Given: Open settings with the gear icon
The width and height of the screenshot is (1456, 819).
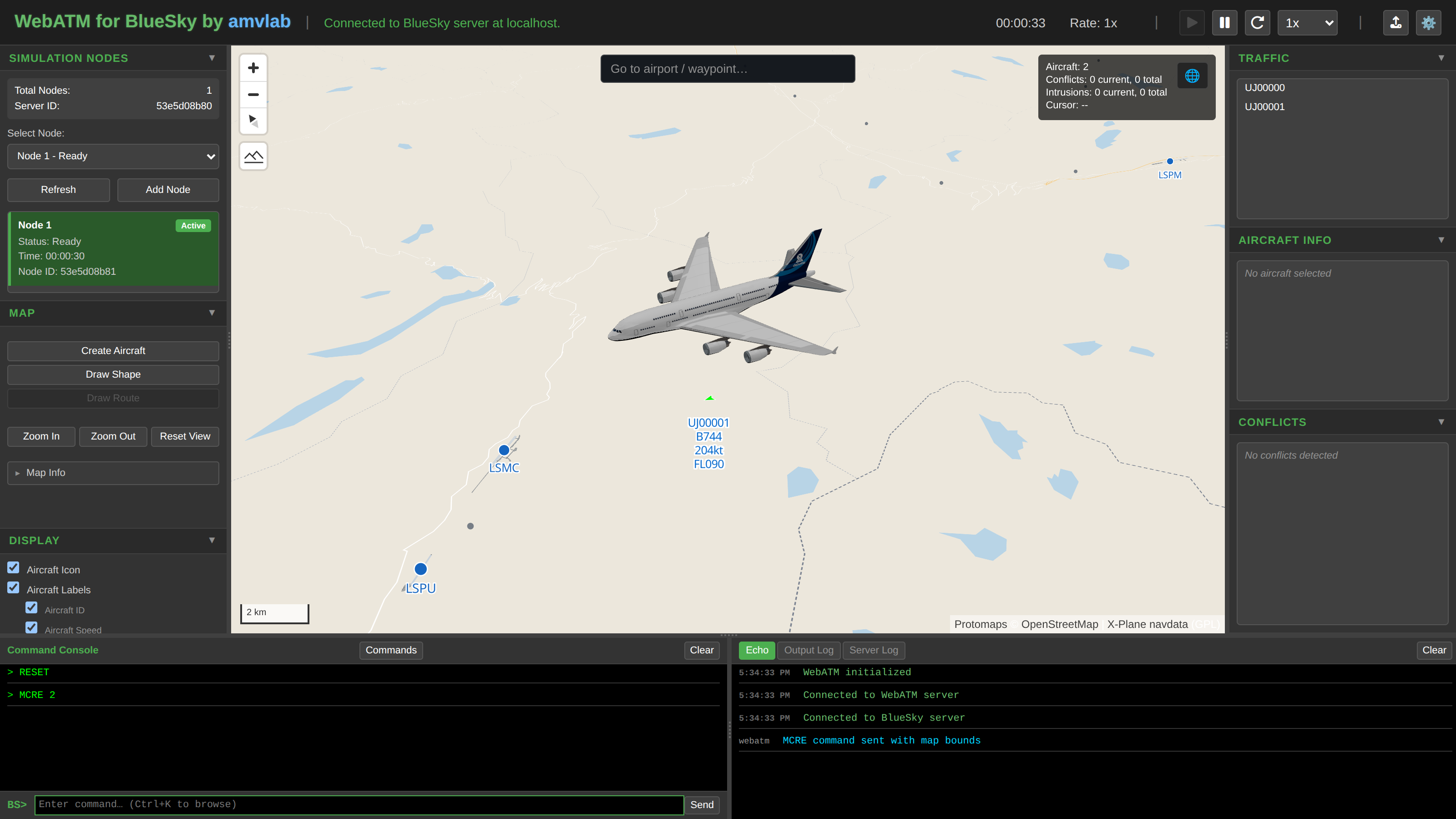Looking at the screenshot, I should [1428, 23].
